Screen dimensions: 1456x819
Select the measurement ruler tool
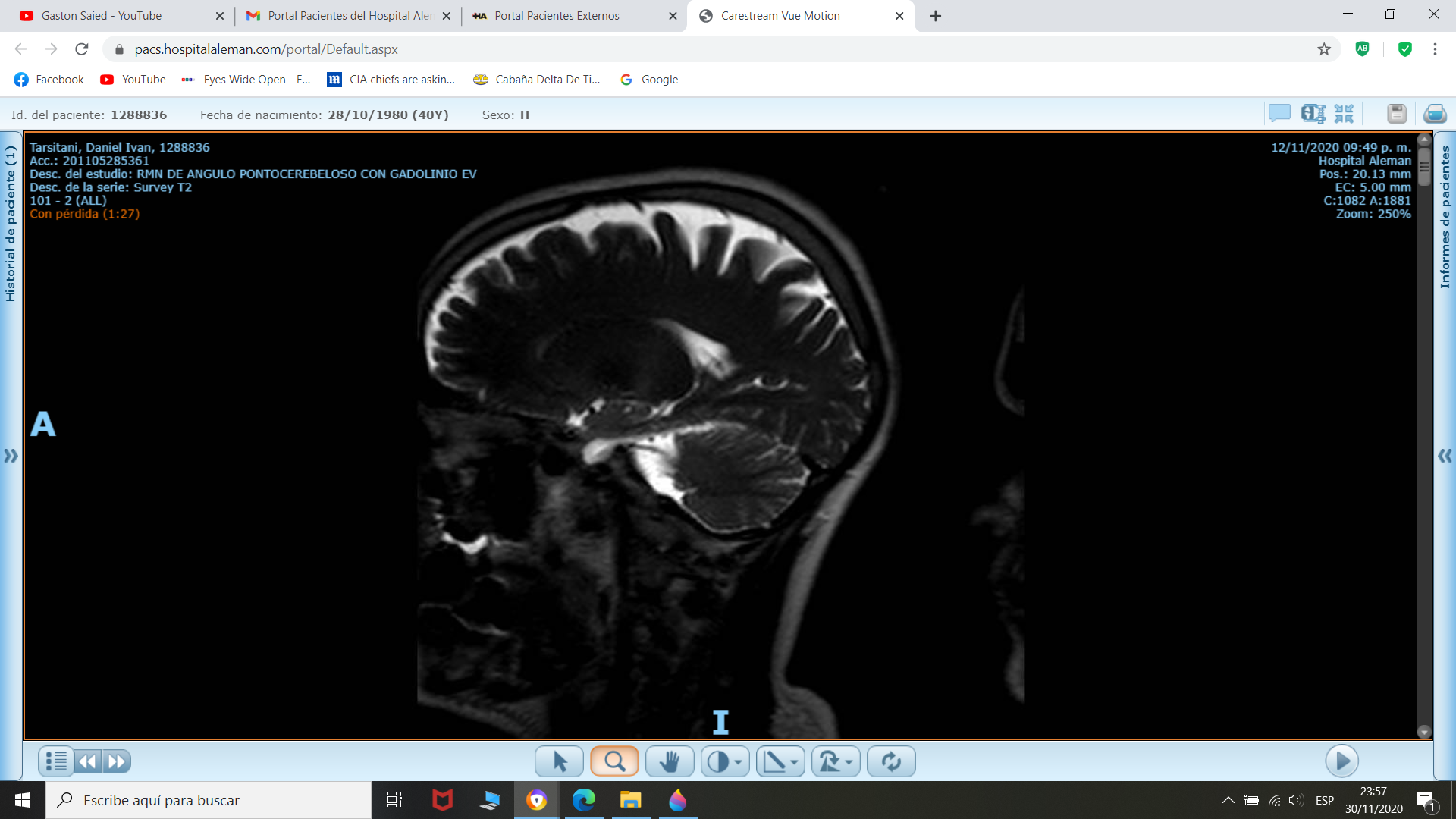(x=773, y=761)
